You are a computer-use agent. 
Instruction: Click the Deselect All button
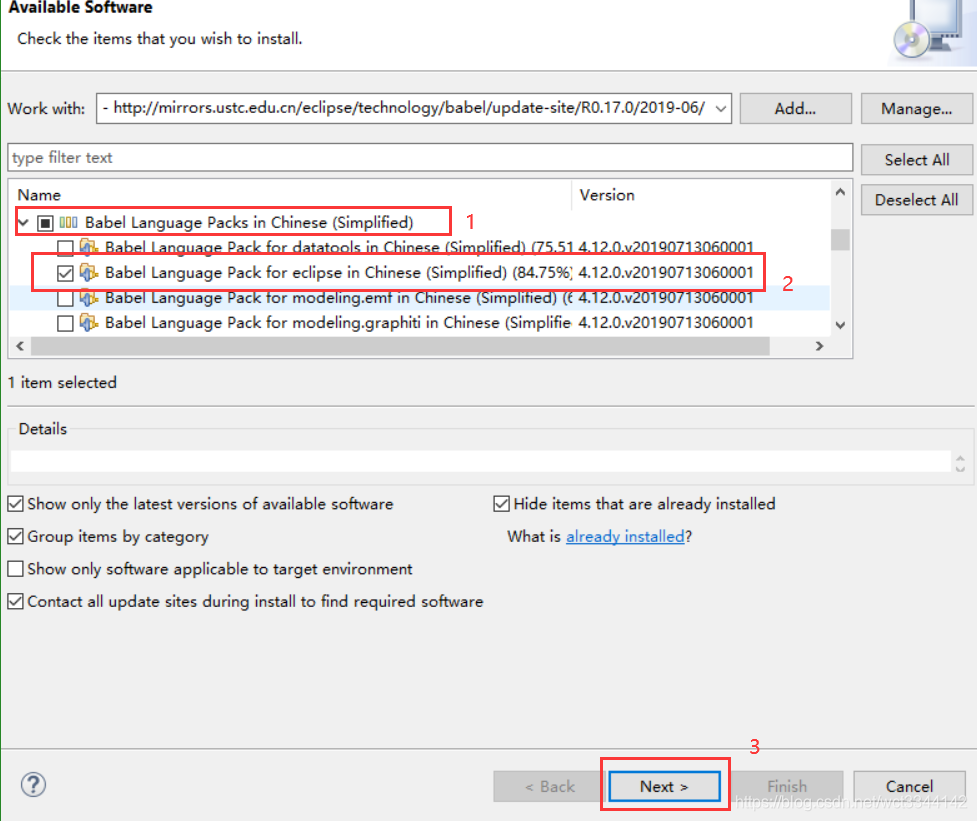tap(916, 200)
